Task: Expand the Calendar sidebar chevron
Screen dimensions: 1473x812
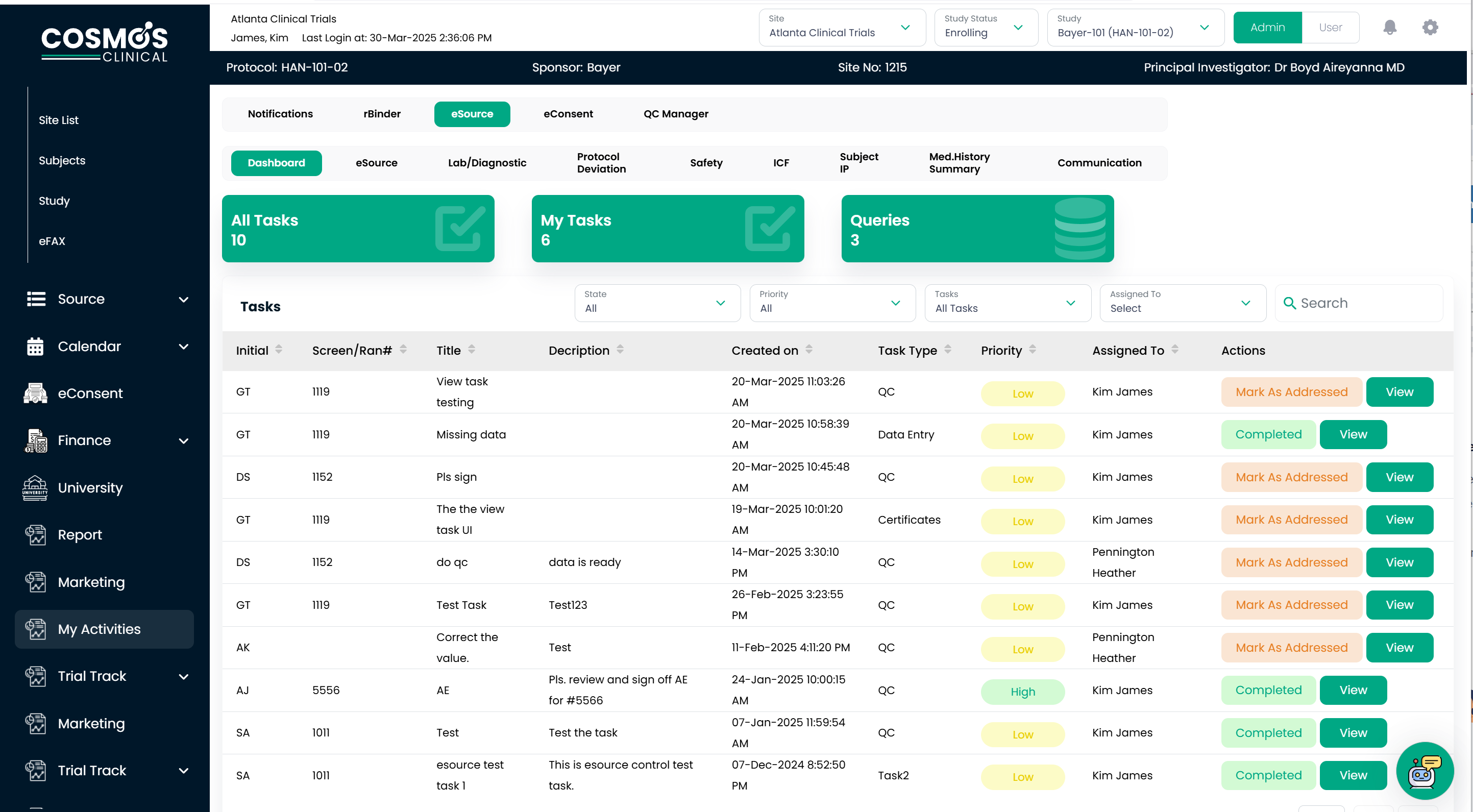Action: coord(184,347)
